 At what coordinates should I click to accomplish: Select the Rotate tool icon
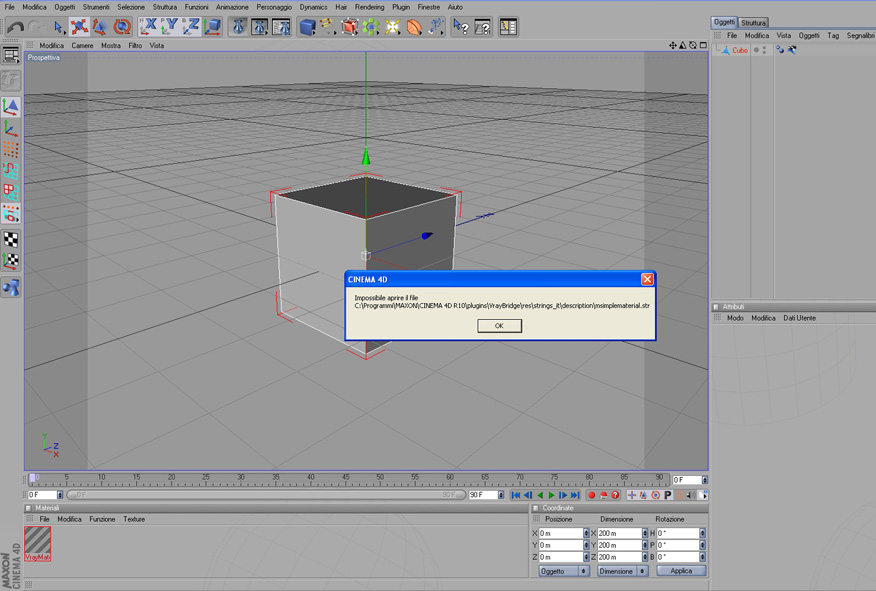coord(122,27)
